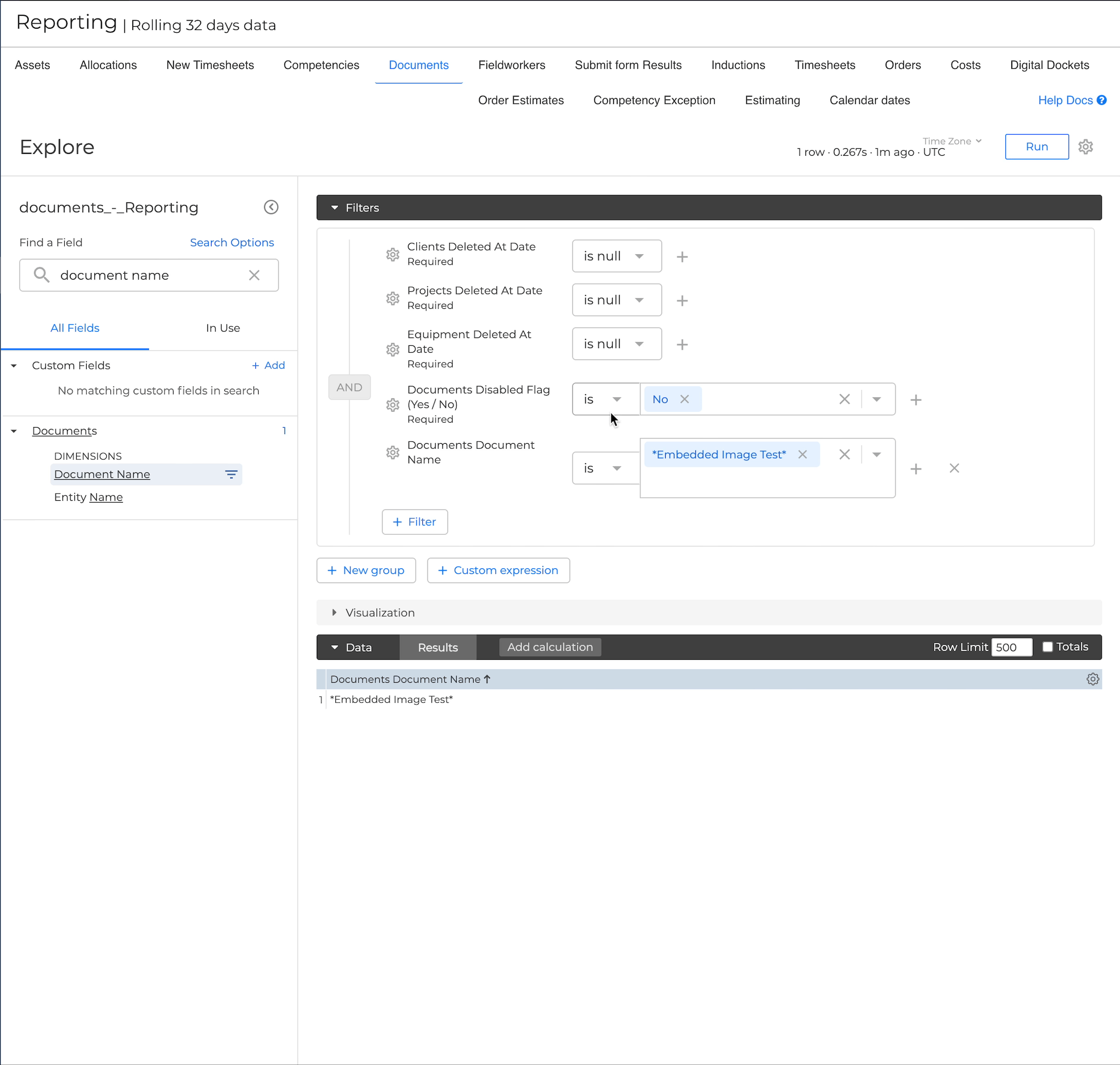Clear the document name search with the X icon
The width and height of the screenshot is (1120, 1065).
point(254,275)
